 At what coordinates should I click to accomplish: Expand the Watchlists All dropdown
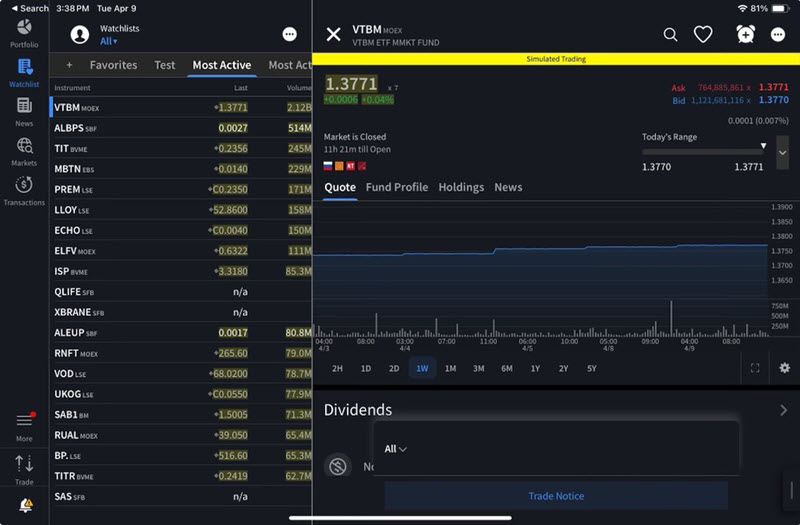109,41
